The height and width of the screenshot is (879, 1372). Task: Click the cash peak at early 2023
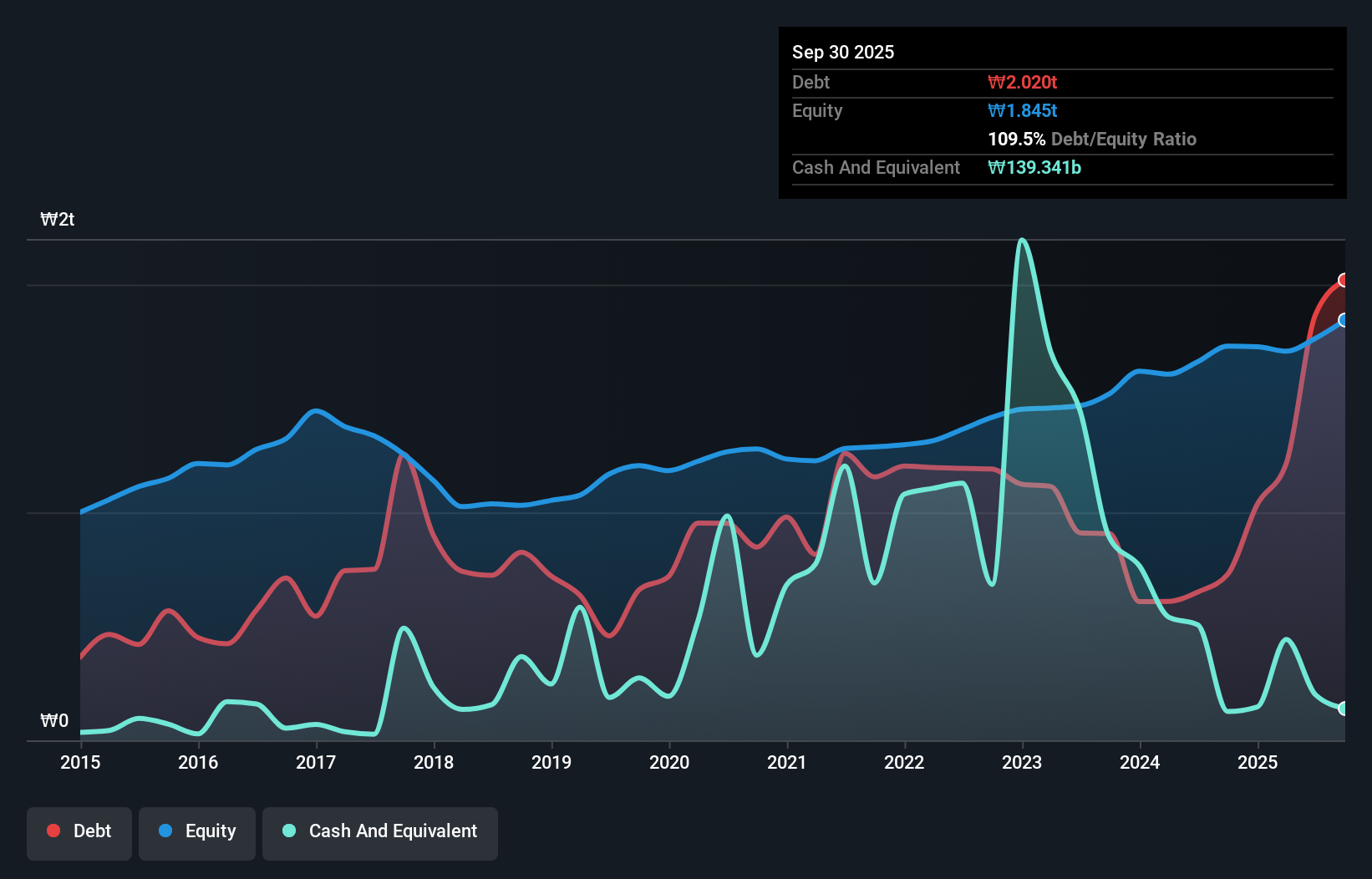click(1022, 241)
